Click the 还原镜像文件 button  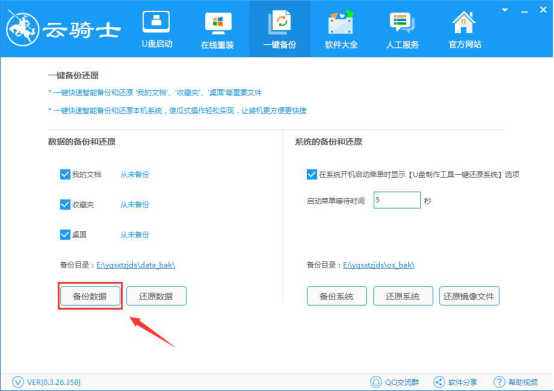tap(469, 296)
